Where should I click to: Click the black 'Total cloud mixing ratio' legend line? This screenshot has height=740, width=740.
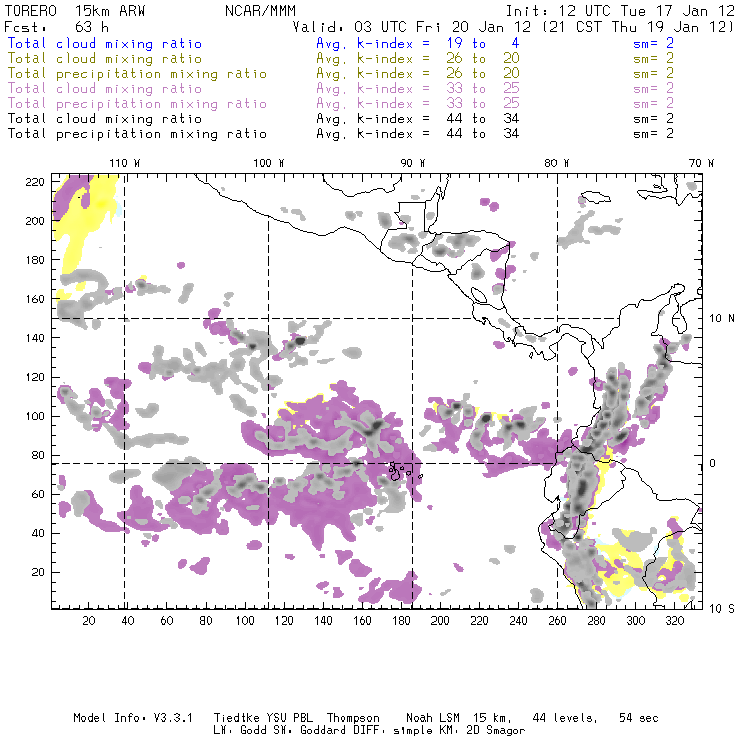(x=105, y=119)
